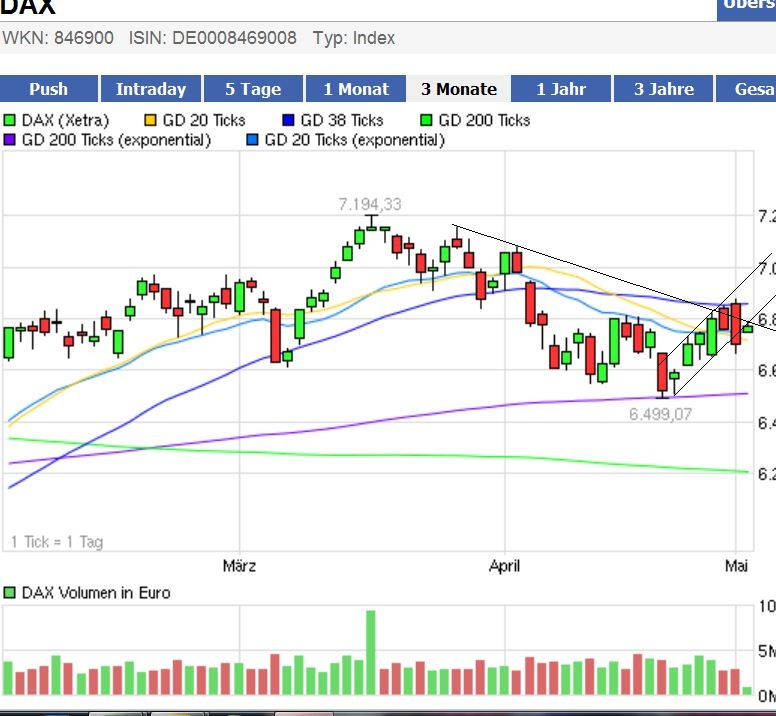Open the Gesamt chart tab
This screenshot has width=776, height=716.
tap(747, 89)
